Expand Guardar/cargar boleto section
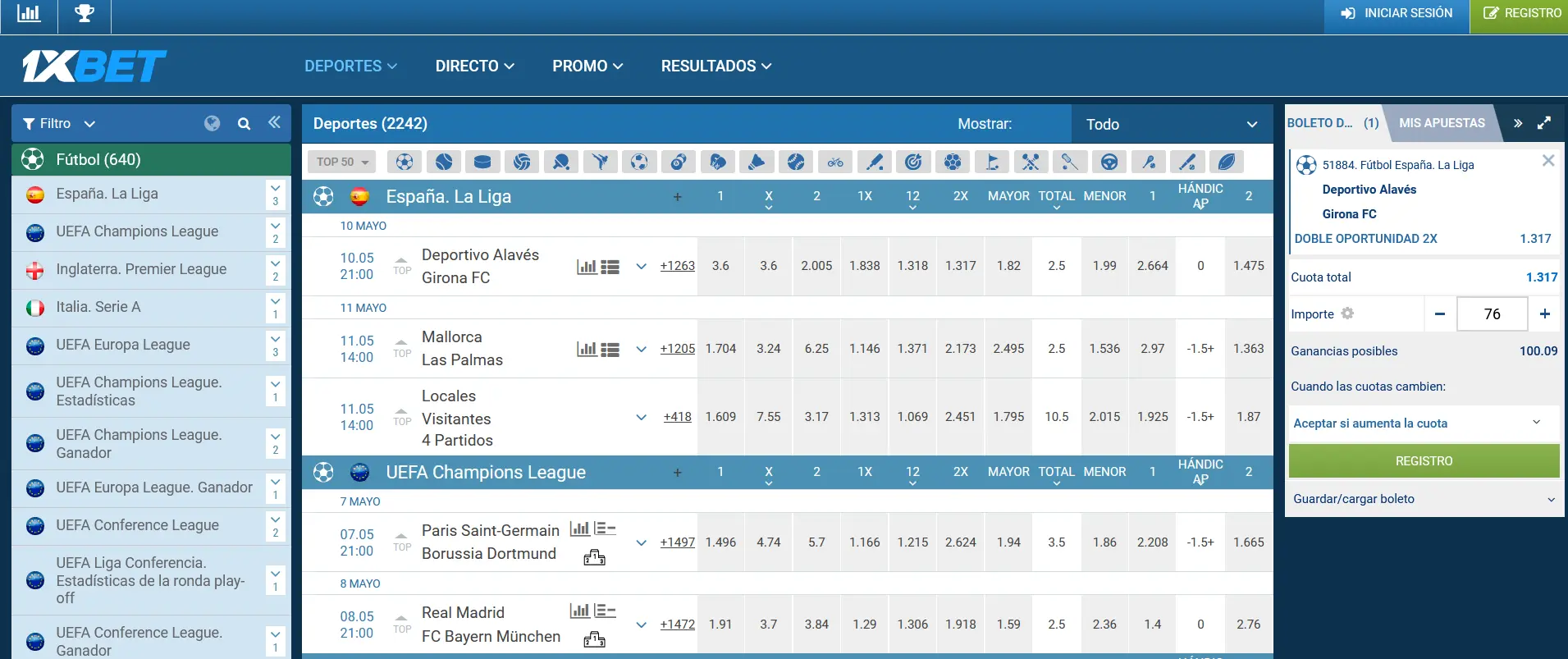The width and height of the screenshot is (1568, 659). click(x=1424, y=499)
